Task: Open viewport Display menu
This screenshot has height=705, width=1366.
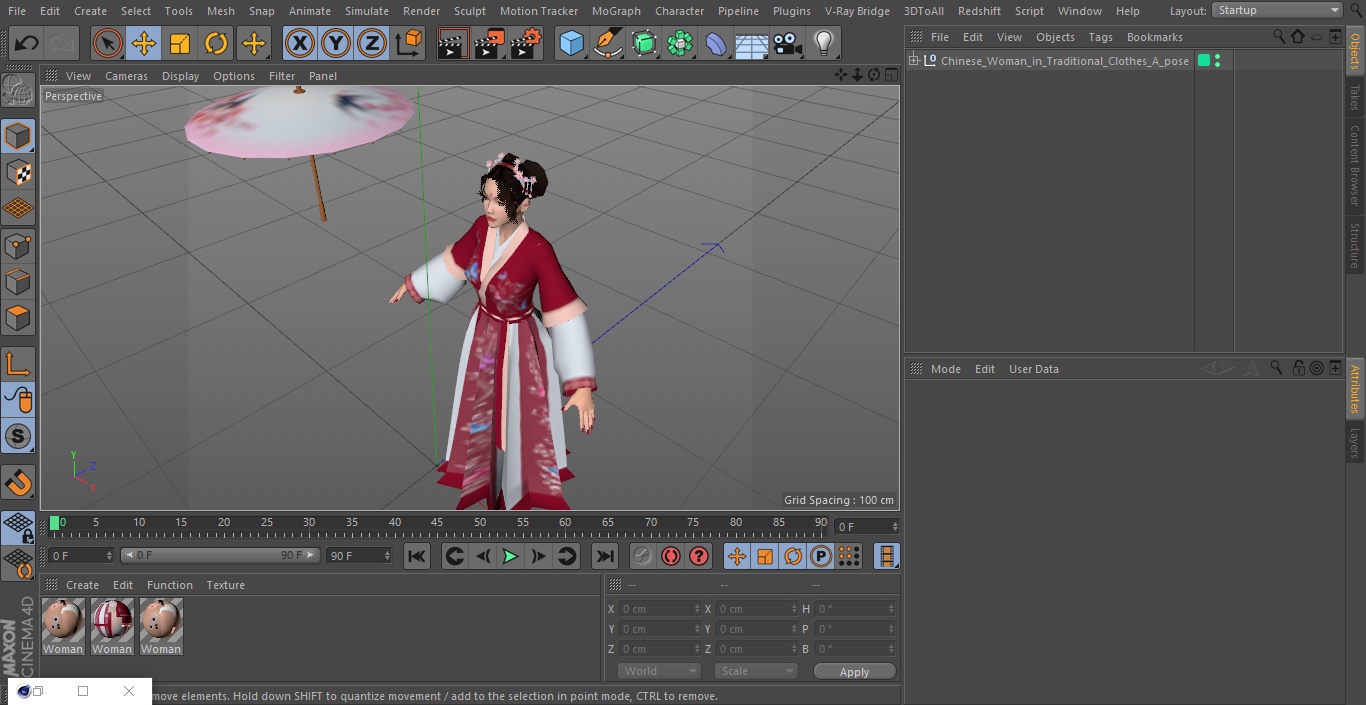Action: [180, 76]
